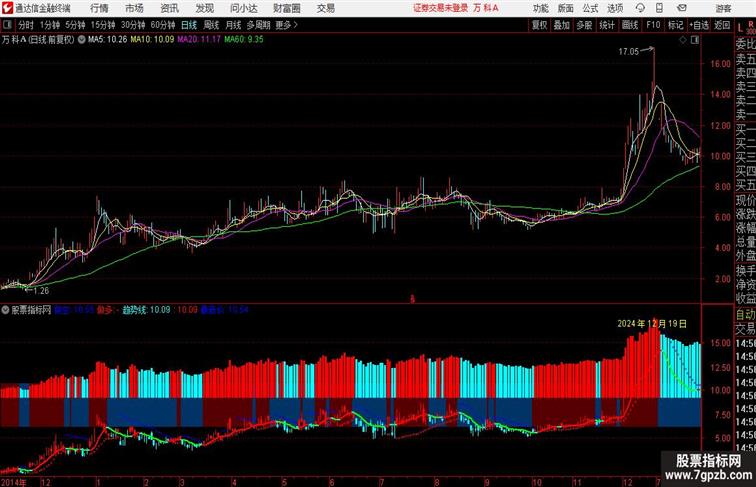This screenshot has height=487, width=756.
Task: Click the 1.26 low price label
Action: (41, 291)
